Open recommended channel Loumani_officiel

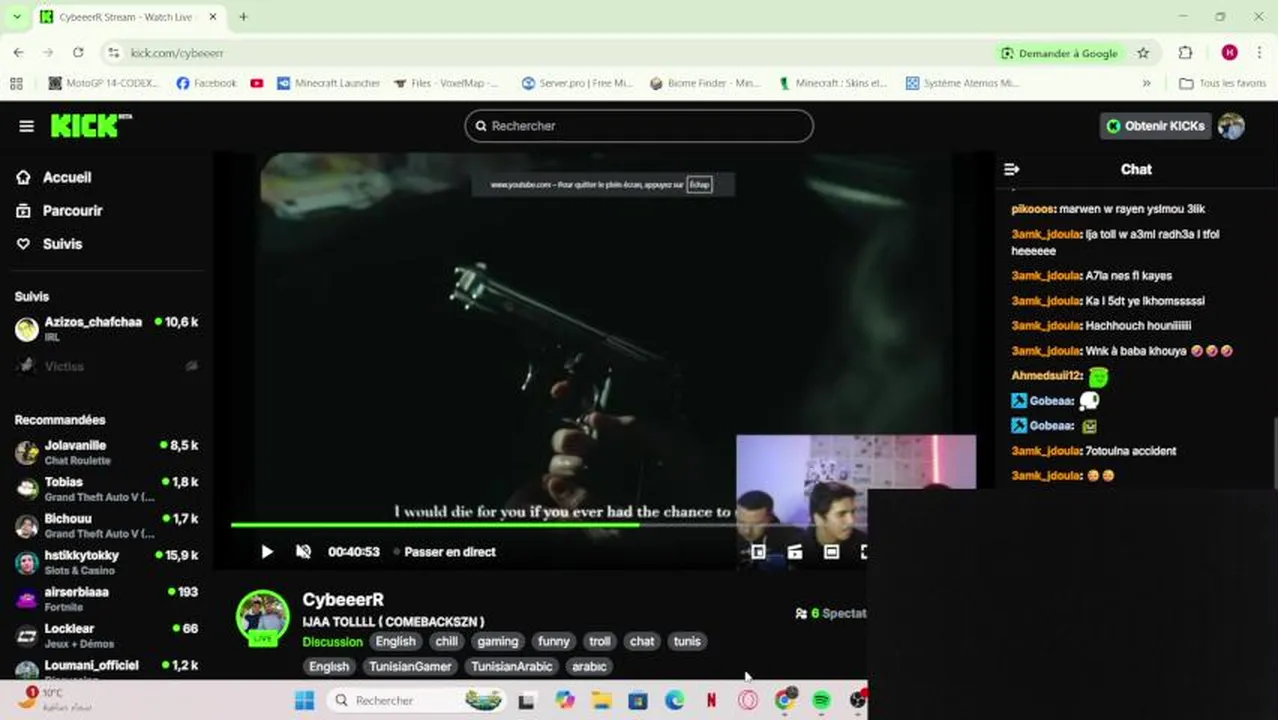pos(106,670)
